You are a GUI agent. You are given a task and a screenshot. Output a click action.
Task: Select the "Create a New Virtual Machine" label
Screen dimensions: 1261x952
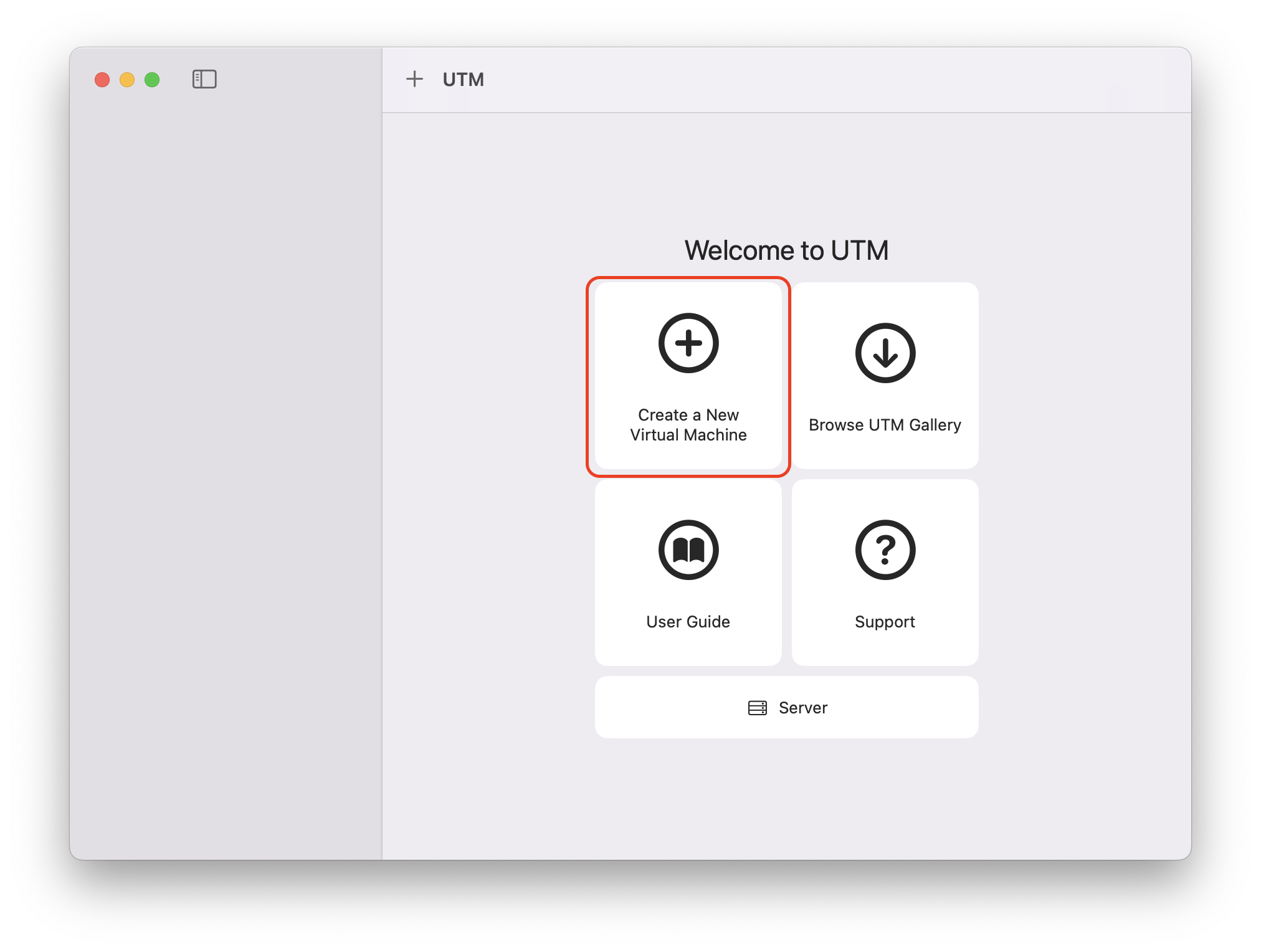(x=688, y=425)
